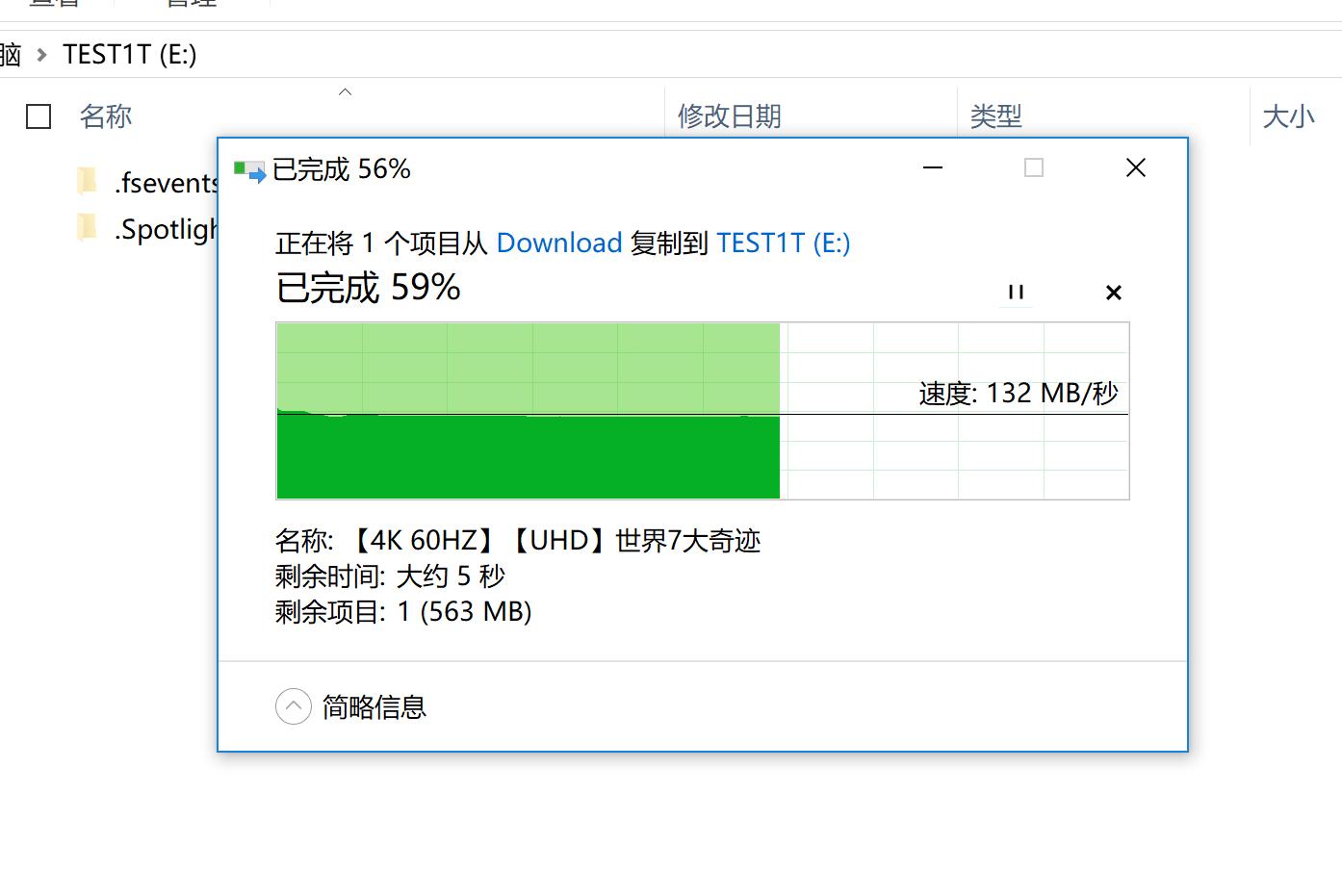Pause the file copy operation

click(x=1016, y=292)
